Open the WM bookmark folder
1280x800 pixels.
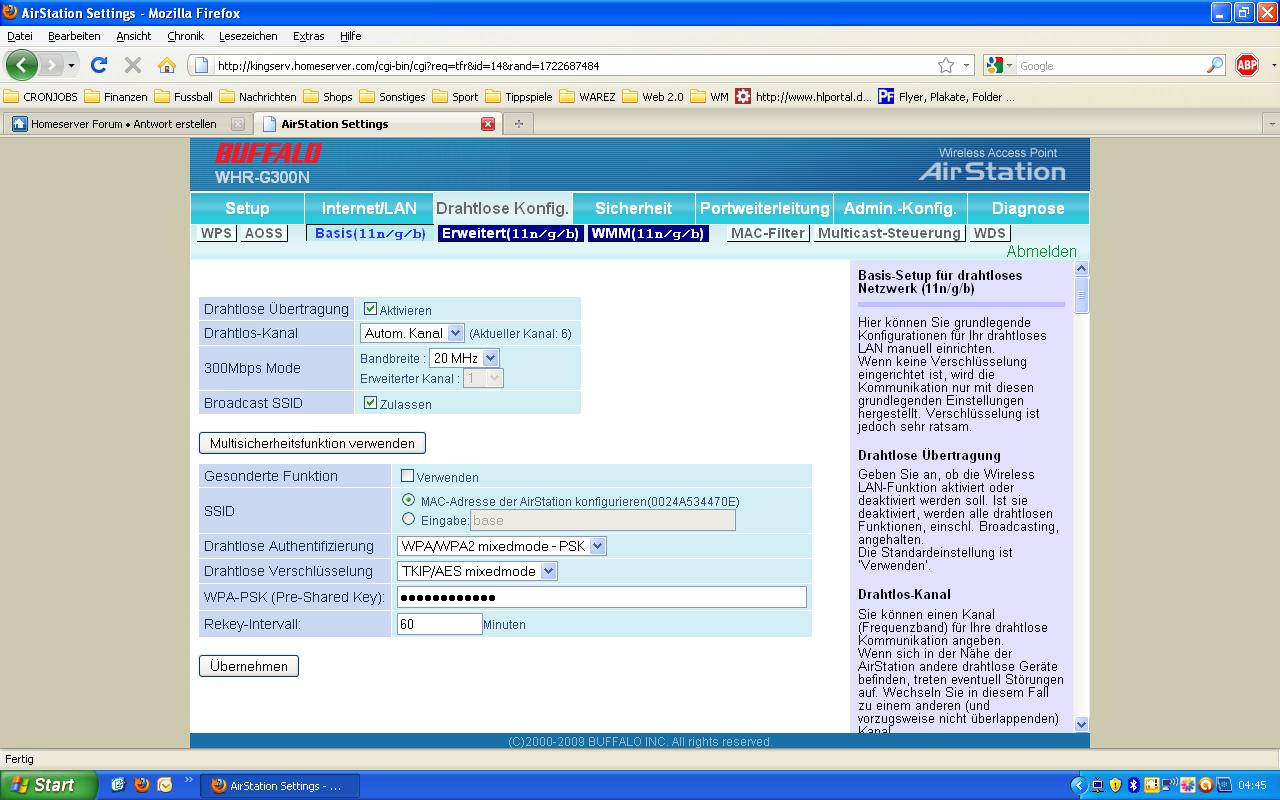[x=710, y=97]
